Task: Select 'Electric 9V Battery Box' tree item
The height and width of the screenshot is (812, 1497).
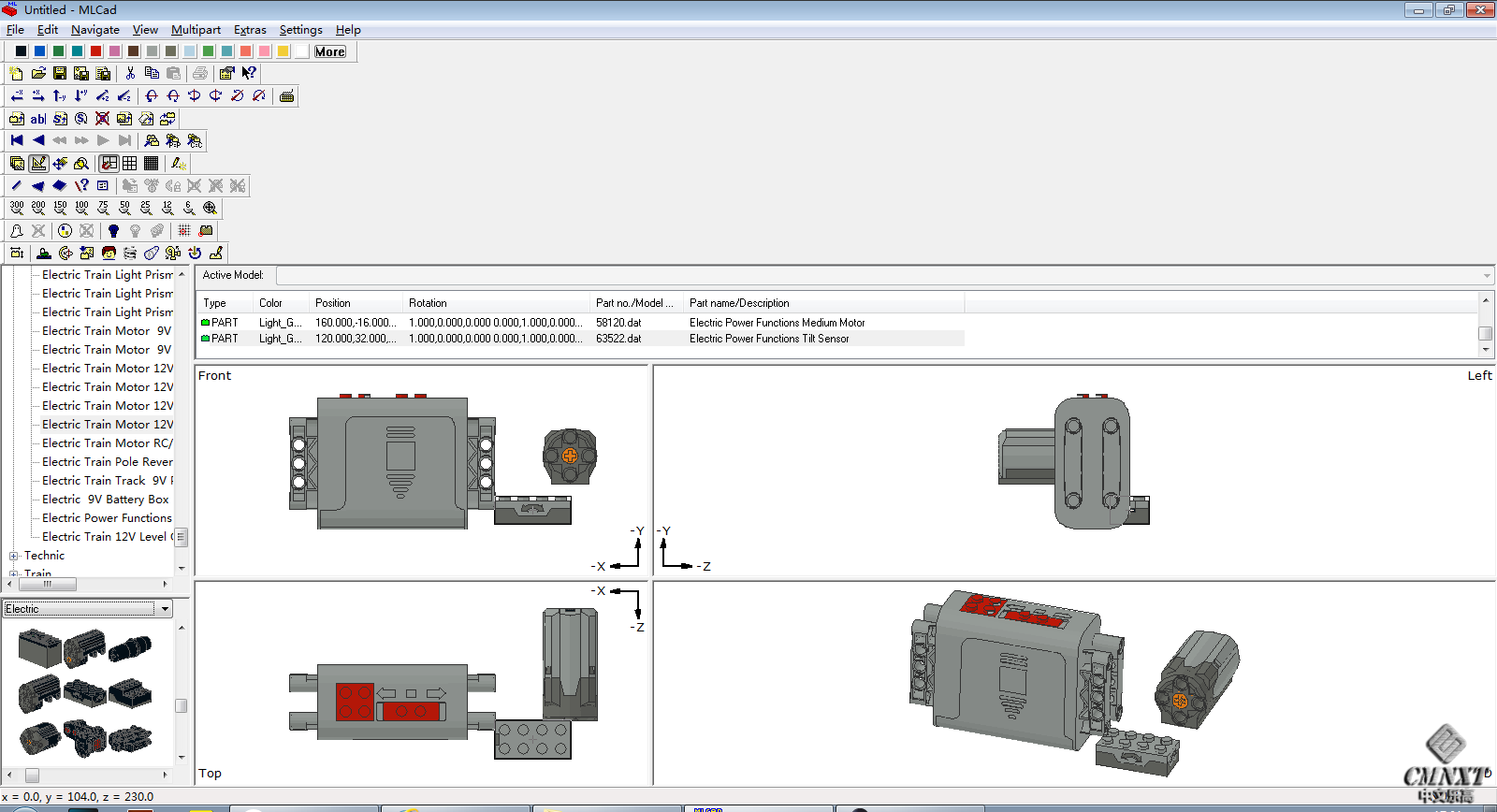Action: click(105, 500)
